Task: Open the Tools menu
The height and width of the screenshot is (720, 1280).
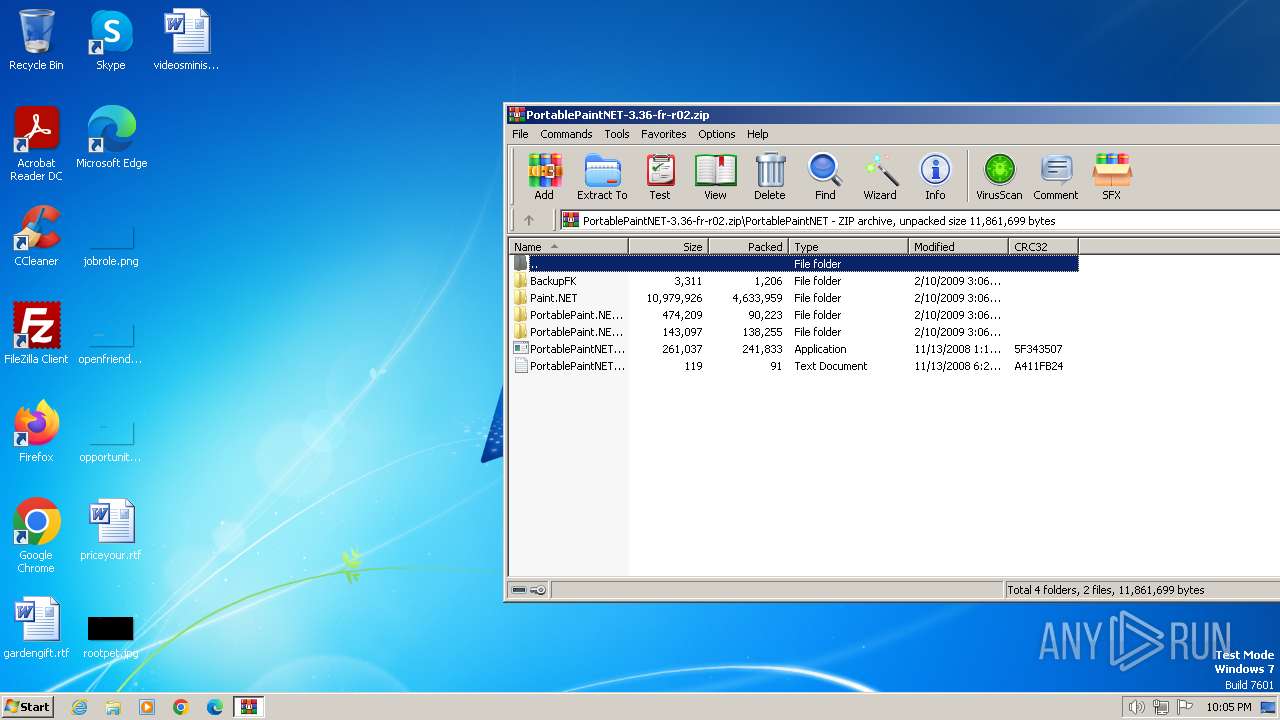Action: (x=617, y=134)
